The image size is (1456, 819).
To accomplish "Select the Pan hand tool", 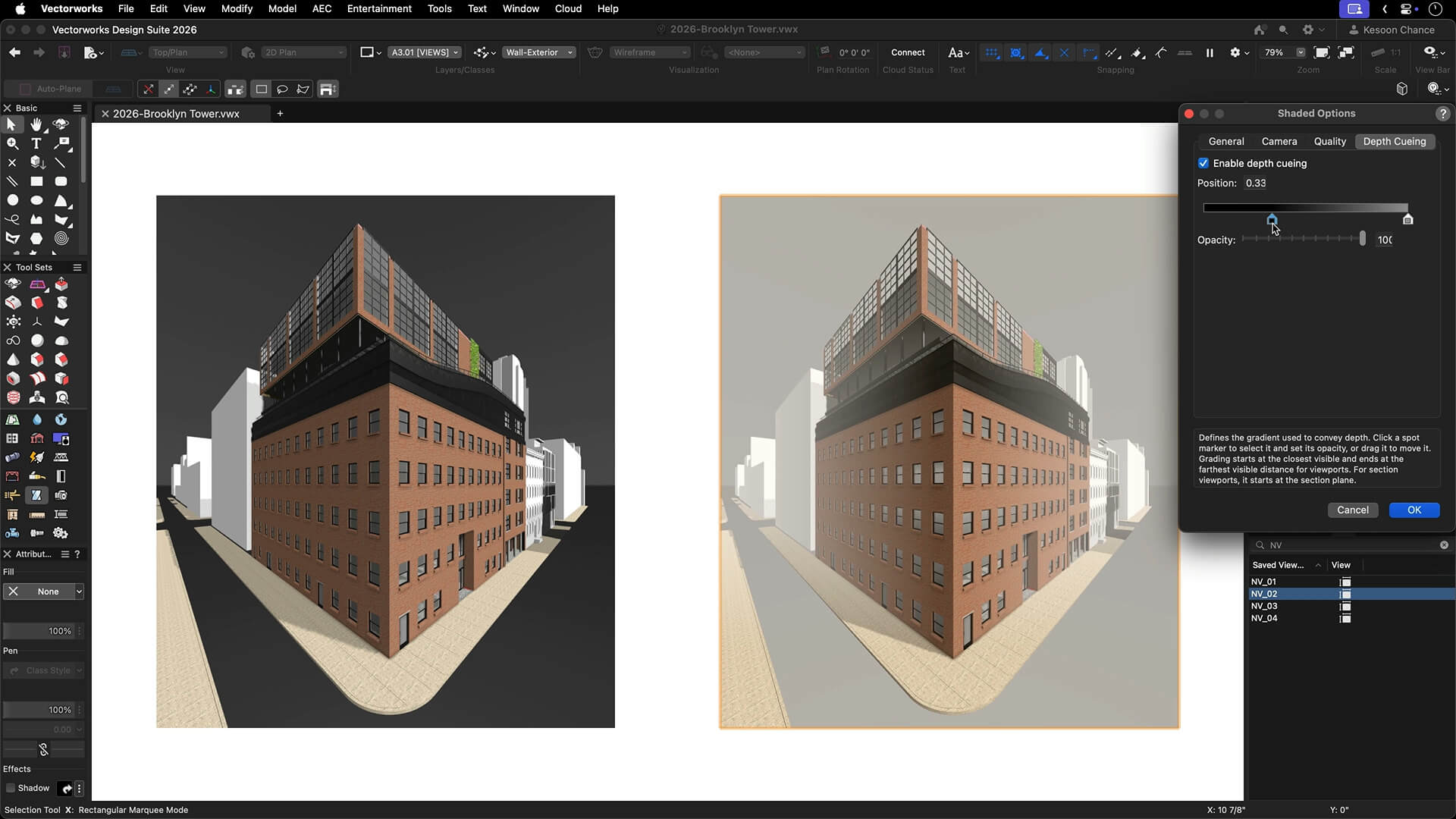I will pos(36,124).
